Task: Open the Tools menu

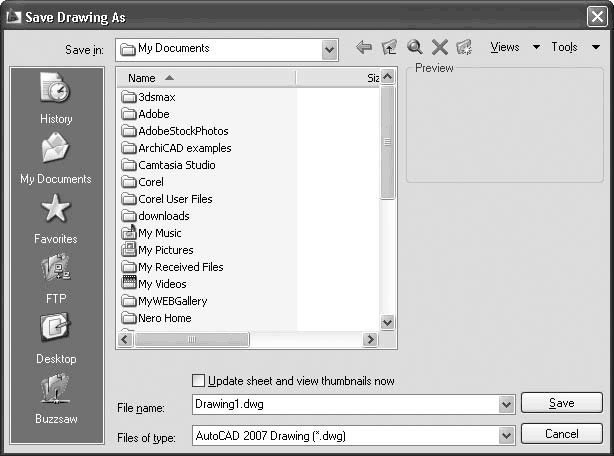Action: [x=565, y=48]
